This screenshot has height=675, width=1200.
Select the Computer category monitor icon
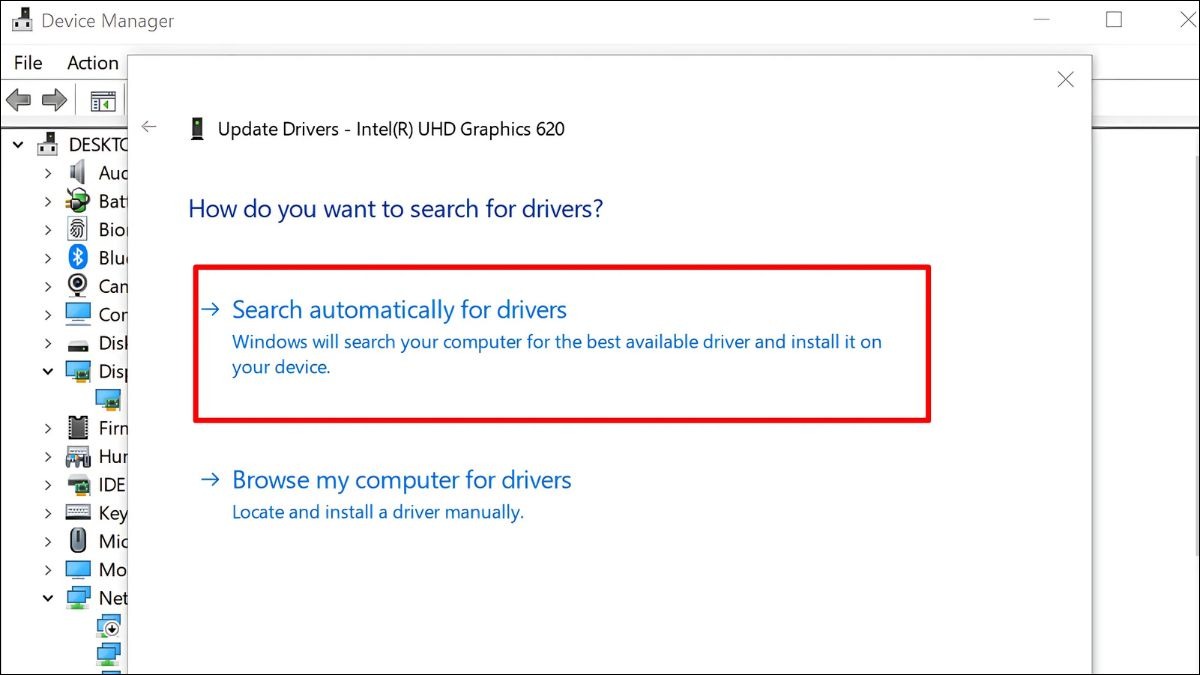click(78, 314)
